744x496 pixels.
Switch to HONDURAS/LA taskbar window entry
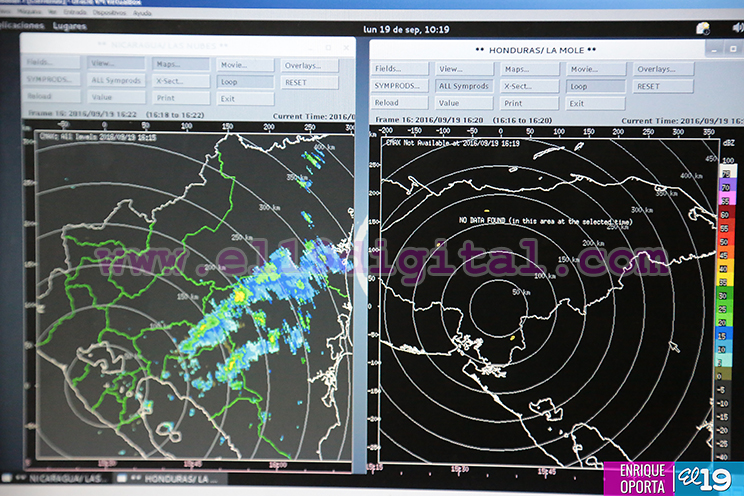tap(170, 479)
